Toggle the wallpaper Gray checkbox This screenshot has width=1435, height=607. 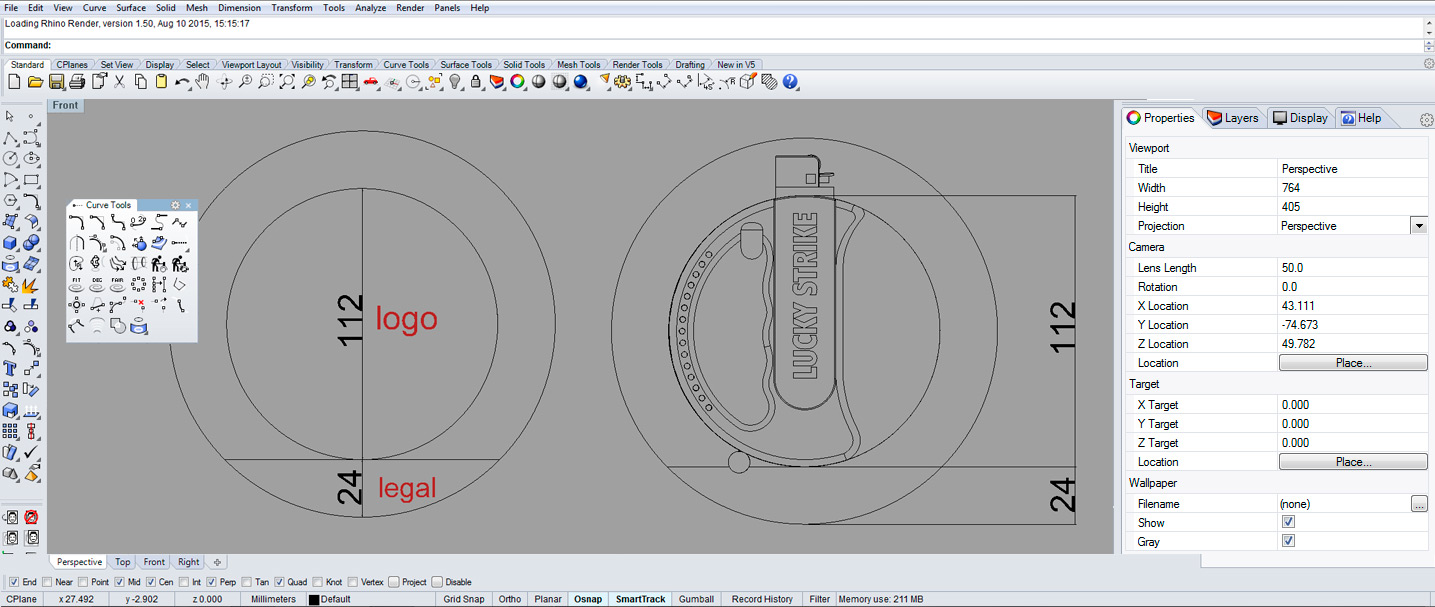coord(1288,541)
